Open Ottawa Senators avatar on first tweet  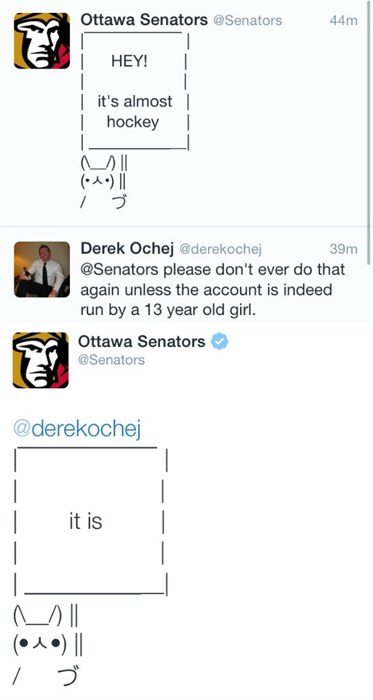[42, 41]
